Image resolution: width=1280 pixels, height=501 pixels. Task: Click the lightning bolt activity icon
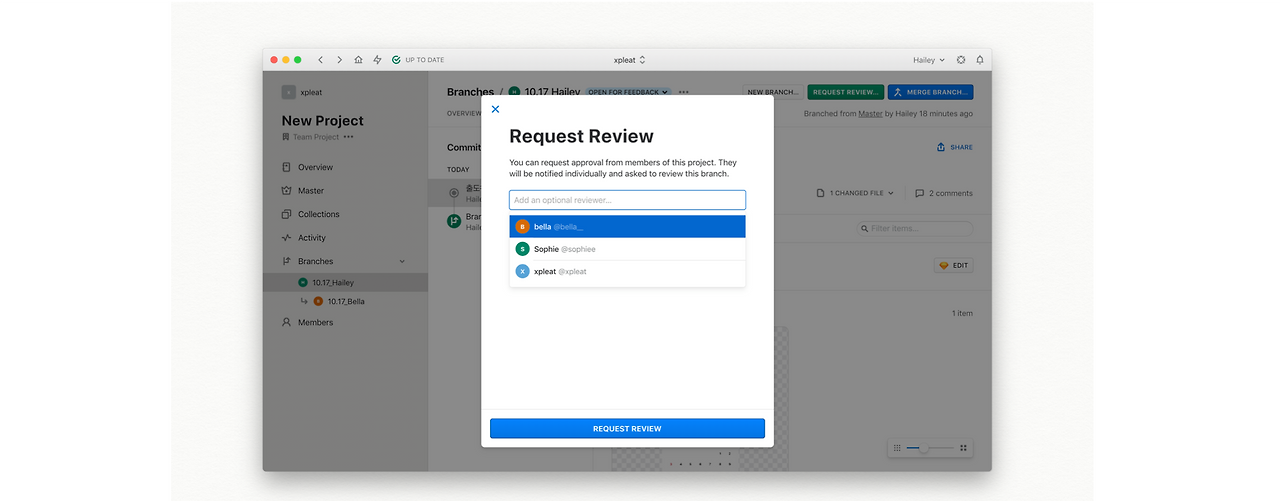tap(377, 60)
